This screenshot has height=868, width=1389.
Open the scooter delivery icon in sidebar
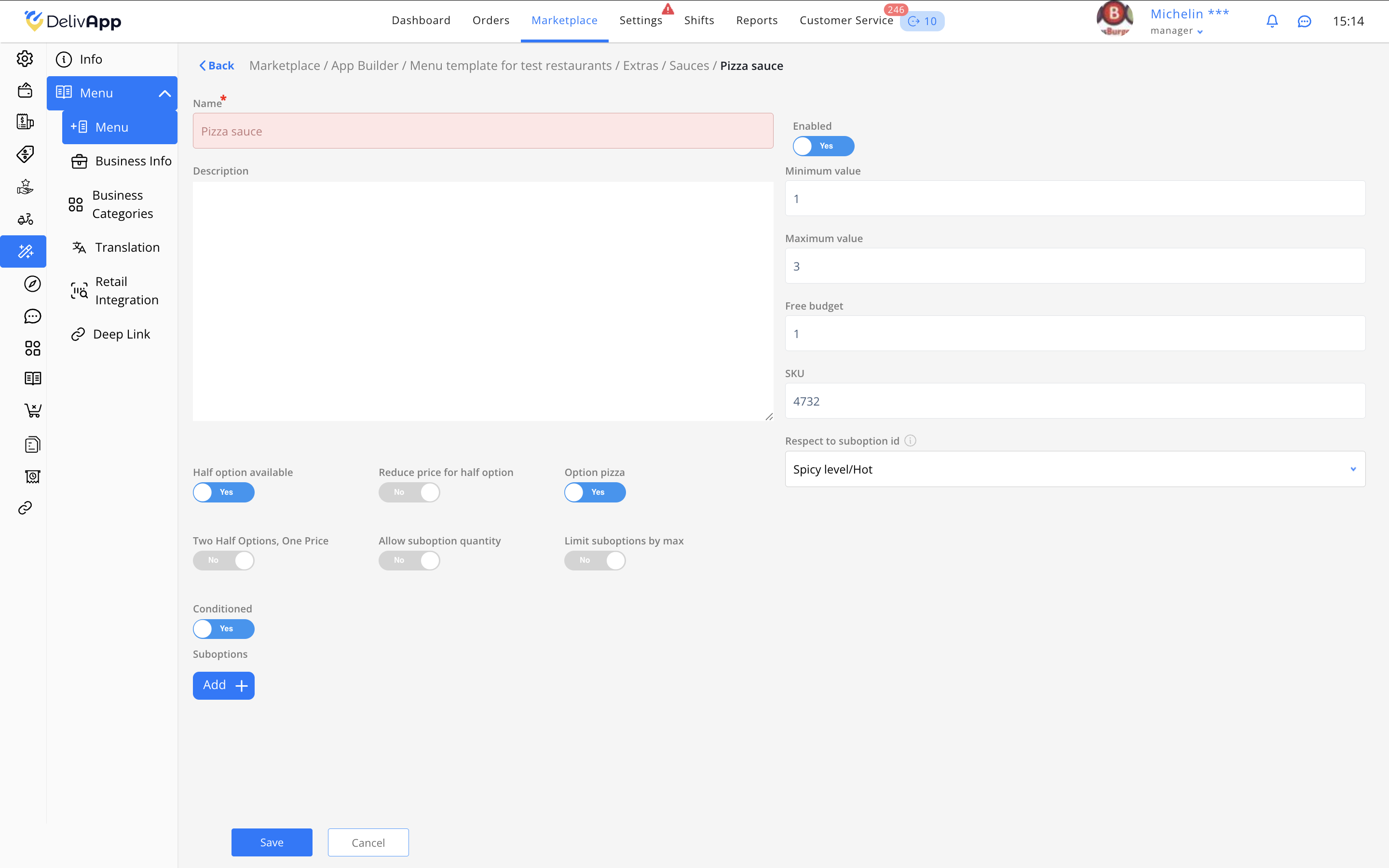[25, 219]
